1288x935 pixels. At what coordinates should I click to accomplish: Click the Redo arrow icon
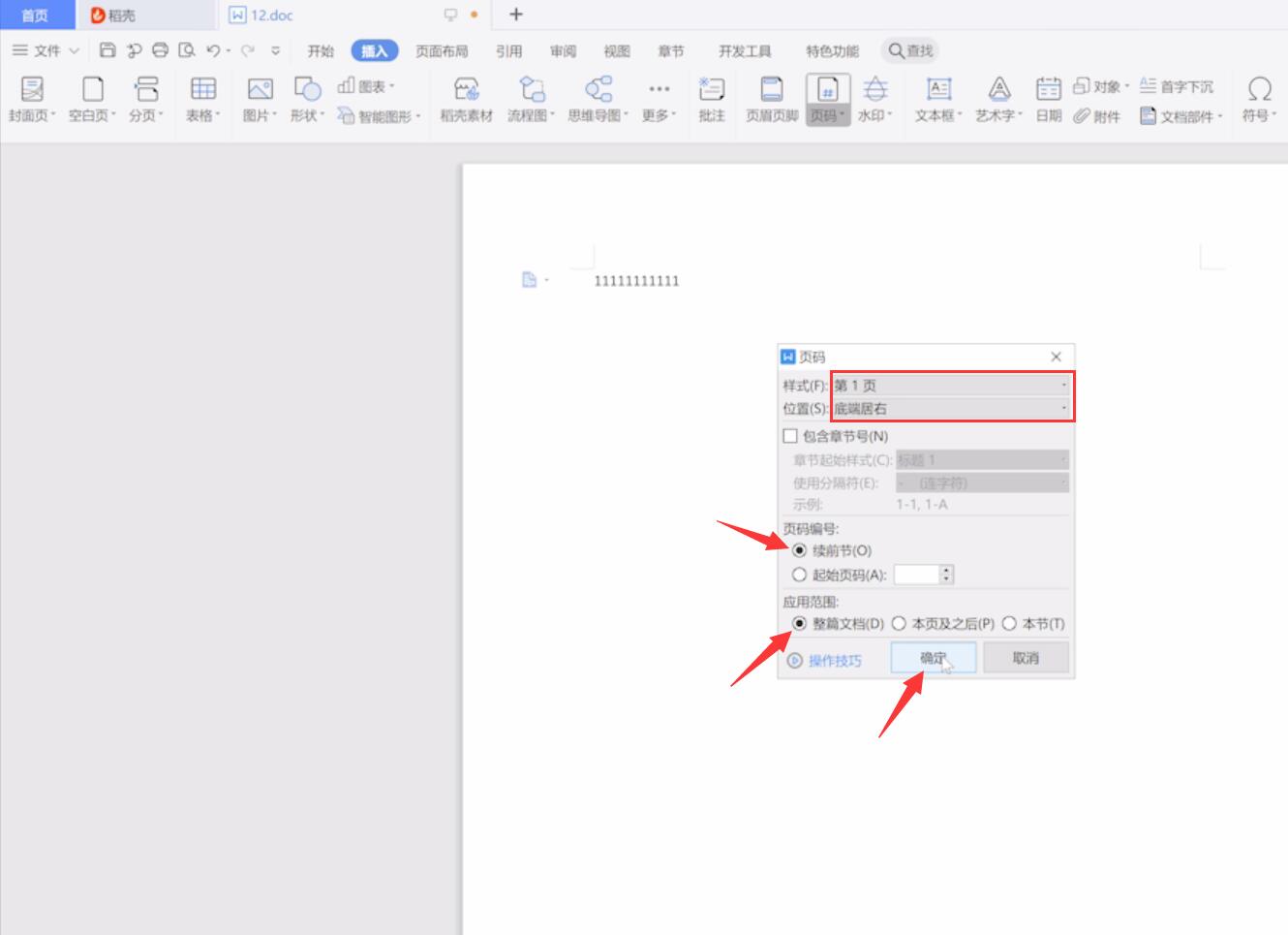coord(248,50)
